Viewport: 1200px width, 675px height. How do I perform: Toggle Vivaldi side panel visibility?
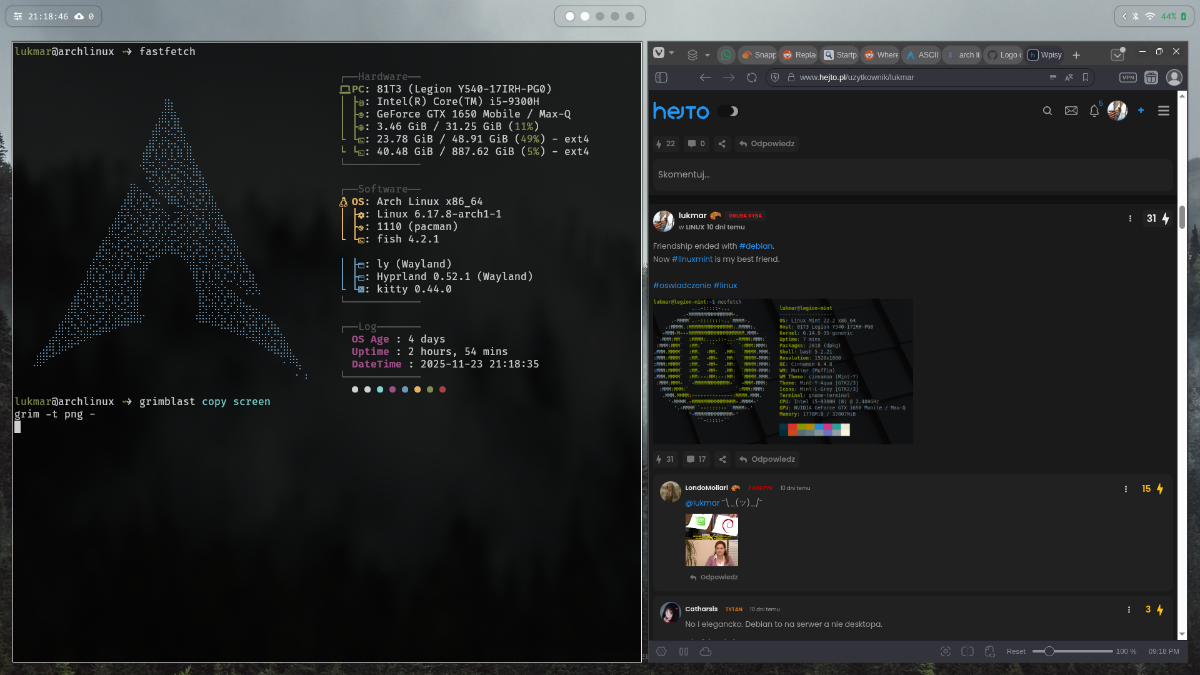[x=661, y=77]
